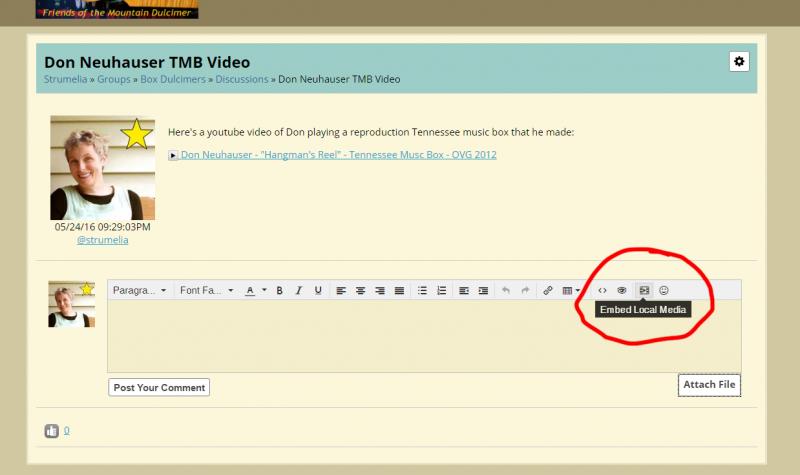Insert a numbered list
800x475 pixels.
pyautogui.click(x=441, y=290)
